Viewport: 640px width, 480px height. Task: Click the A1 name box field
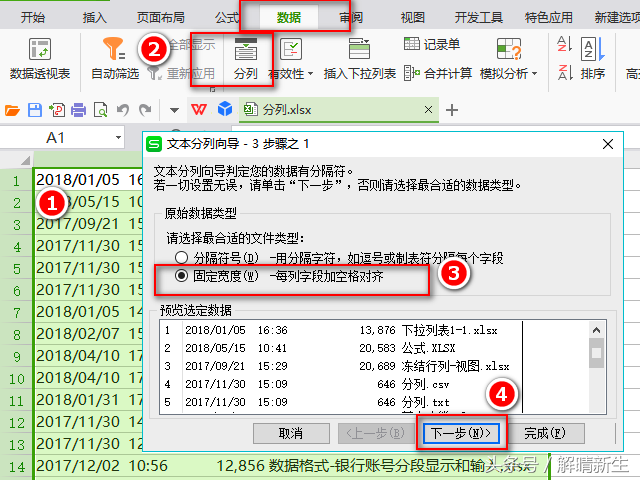[x=56, y=138]
